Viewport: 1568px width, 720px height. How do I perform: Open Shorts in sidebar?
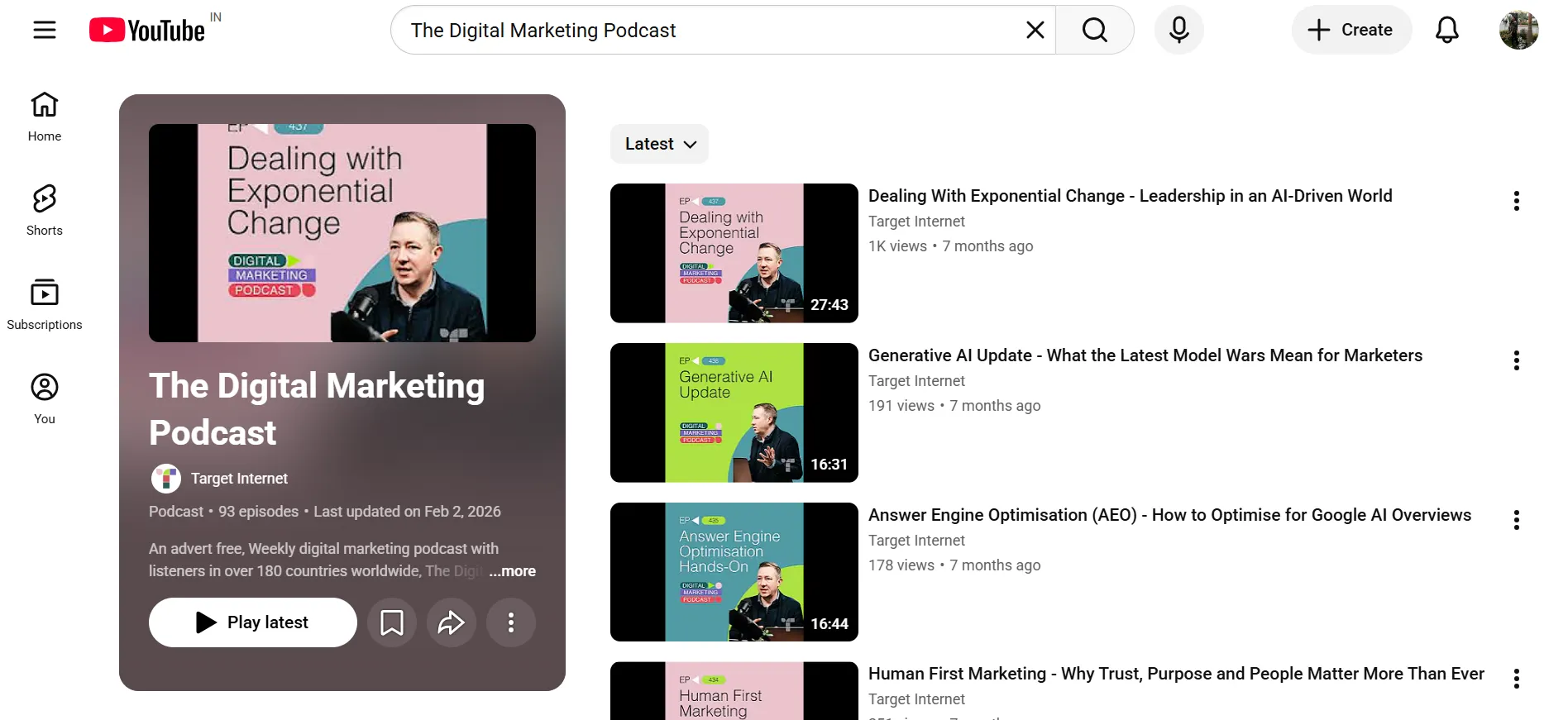45,211
